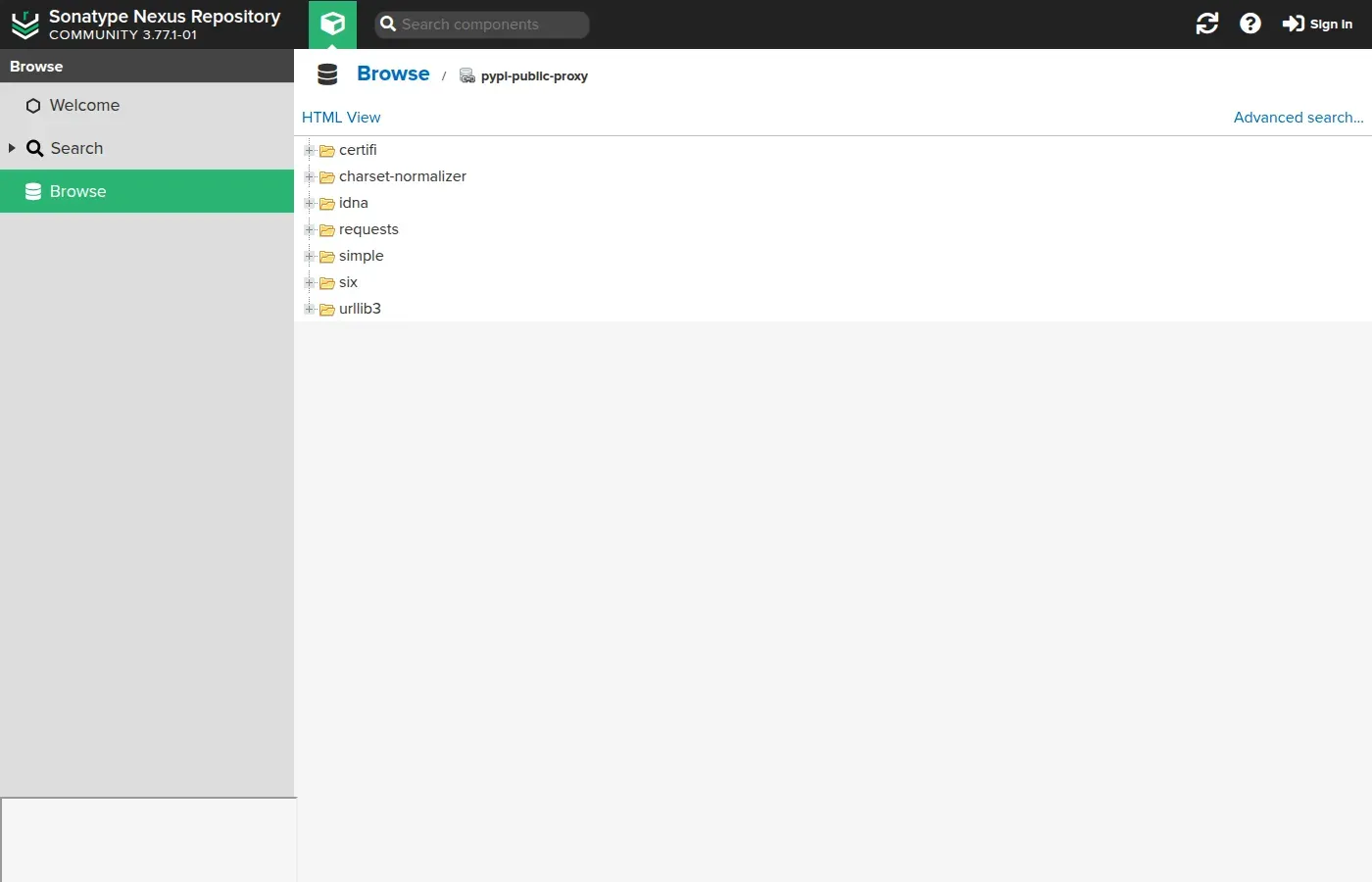Image resolution: width=1372 pixels, height=882 pixels.
Task: Select the charset-normalizer tree row text
Action: tap(403, 176)
